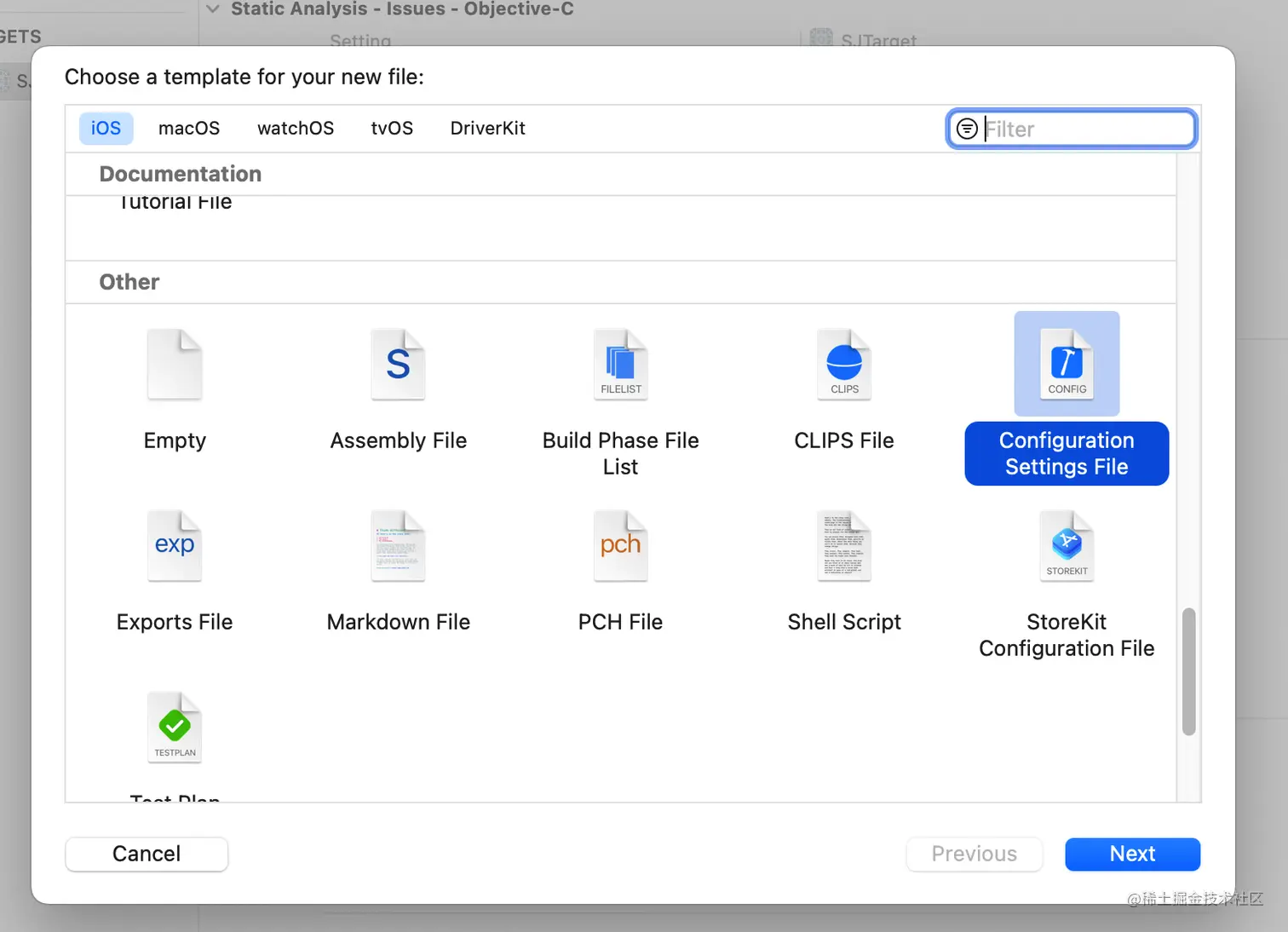Switch to the watchOS platform tab
Screen dimensions: 1288x932
(296, 129)
